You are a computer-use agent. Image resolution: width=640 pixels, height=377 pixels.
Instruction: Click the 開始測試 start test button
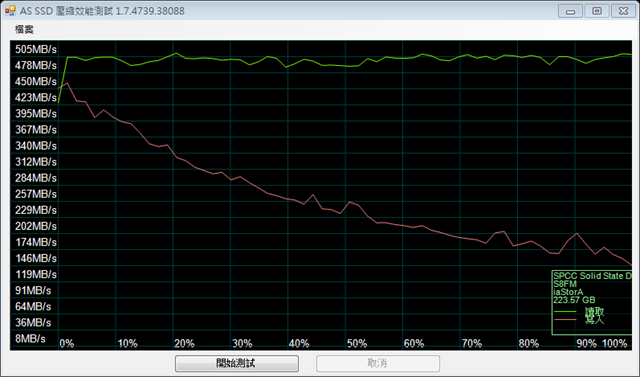pyautogui.click(x=237, y=363)
